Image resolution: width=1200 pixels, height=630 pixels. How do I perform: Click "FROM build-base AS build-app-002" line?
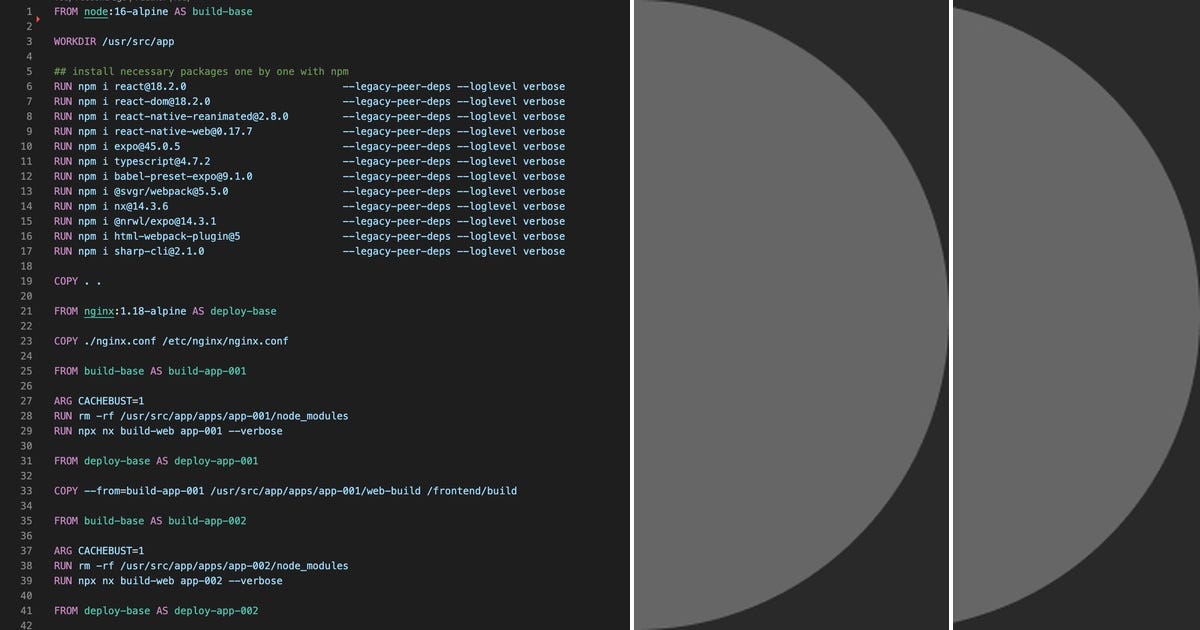(x=150, y=522)
